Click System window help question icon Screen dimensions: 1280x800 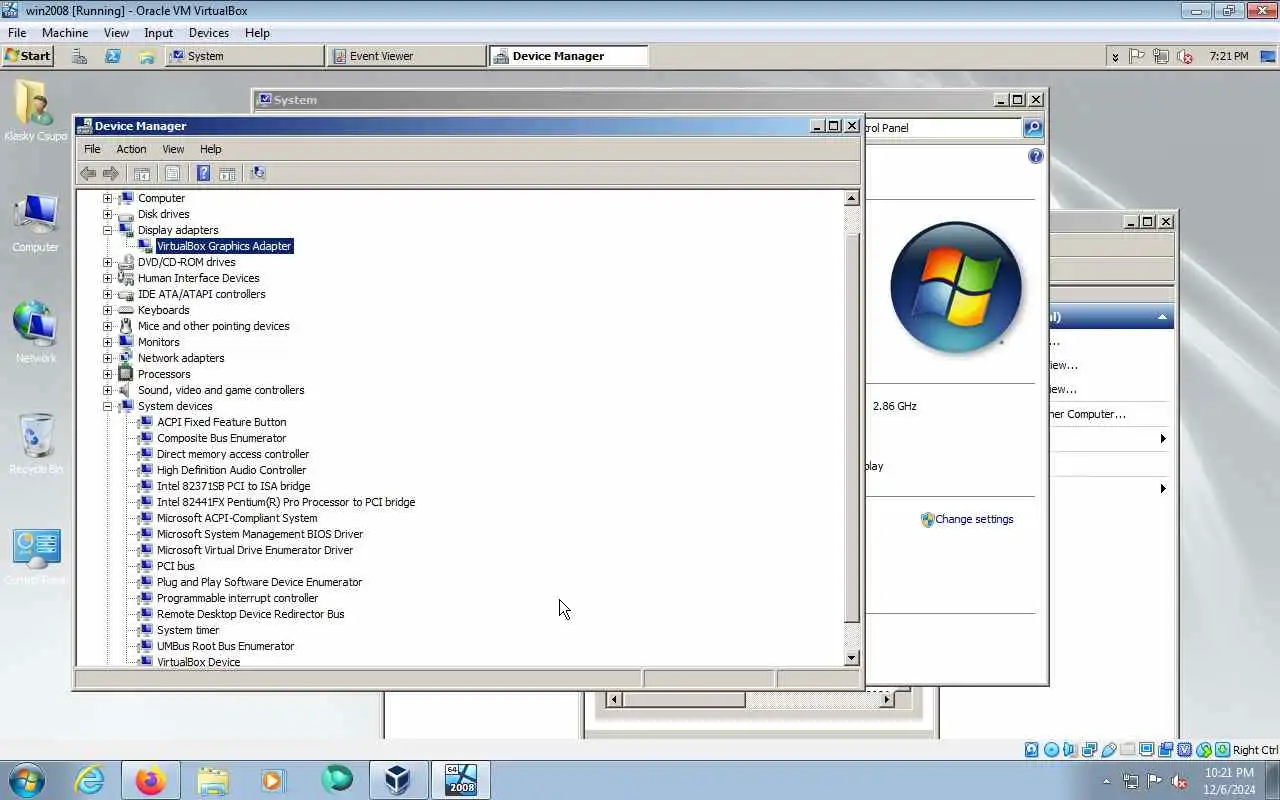1035,156
